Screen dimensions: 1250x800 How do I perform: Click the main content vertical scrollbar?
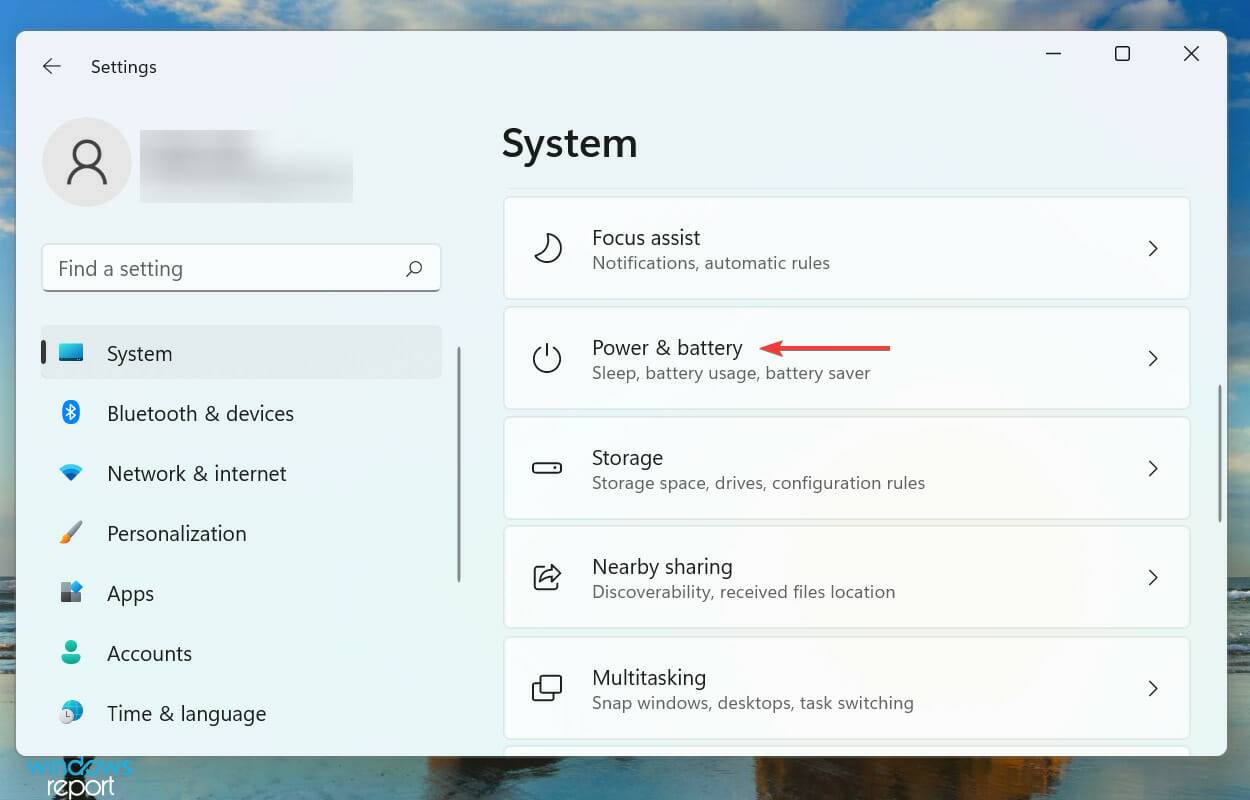coord(1220,453)
